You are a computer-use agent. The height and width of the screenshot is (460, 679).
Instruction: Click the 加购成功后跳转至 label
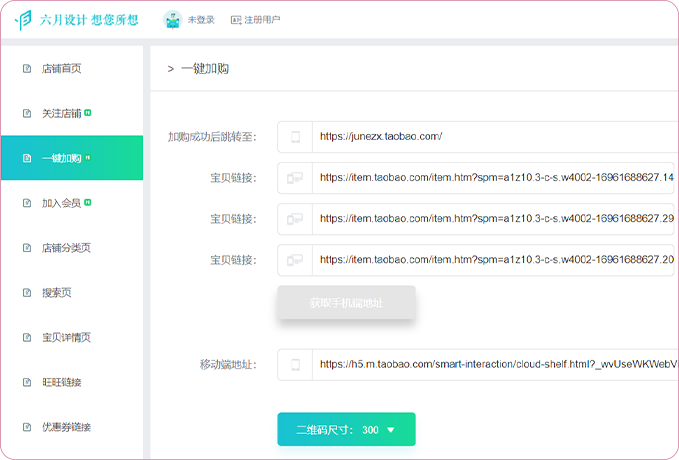(x=212, y=137)
